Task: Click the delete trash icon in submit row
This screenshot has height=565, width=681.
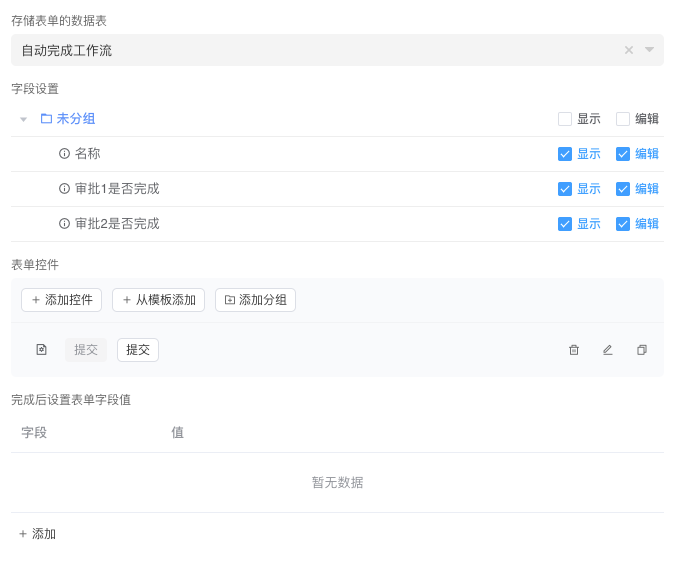Action: (574, 350)
